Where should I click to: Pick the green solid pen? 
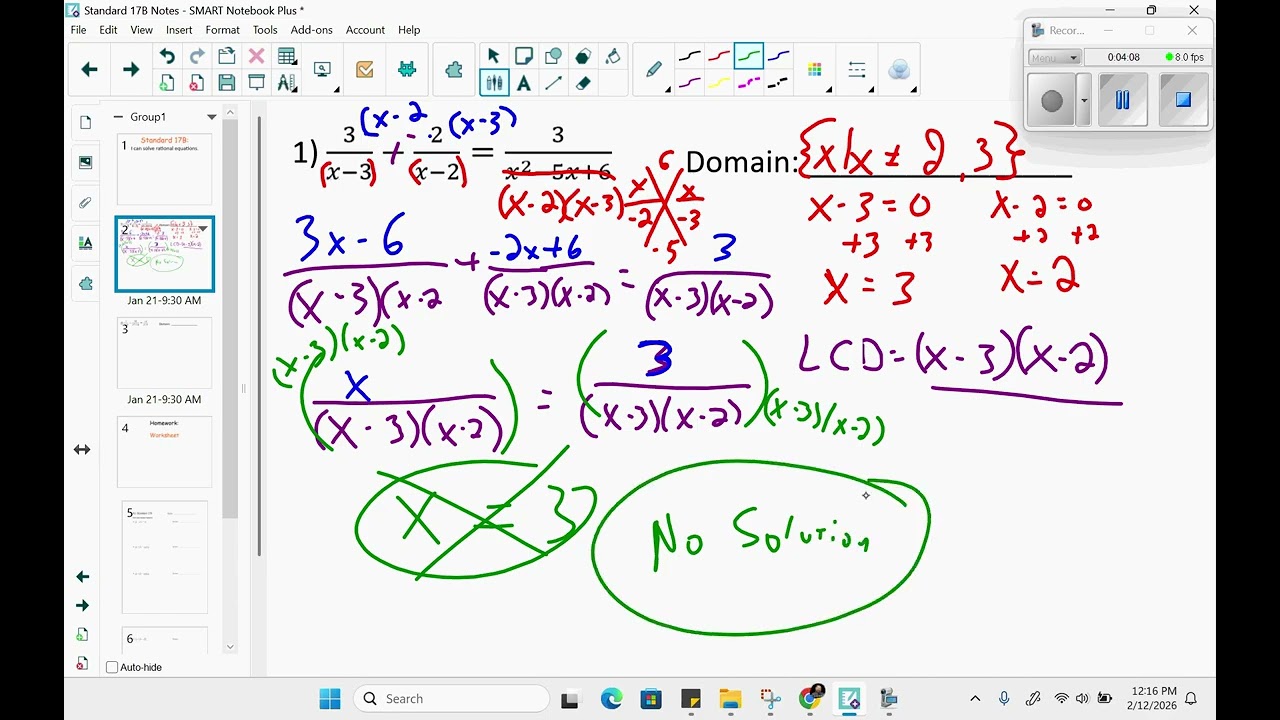[x=749, y=56]
